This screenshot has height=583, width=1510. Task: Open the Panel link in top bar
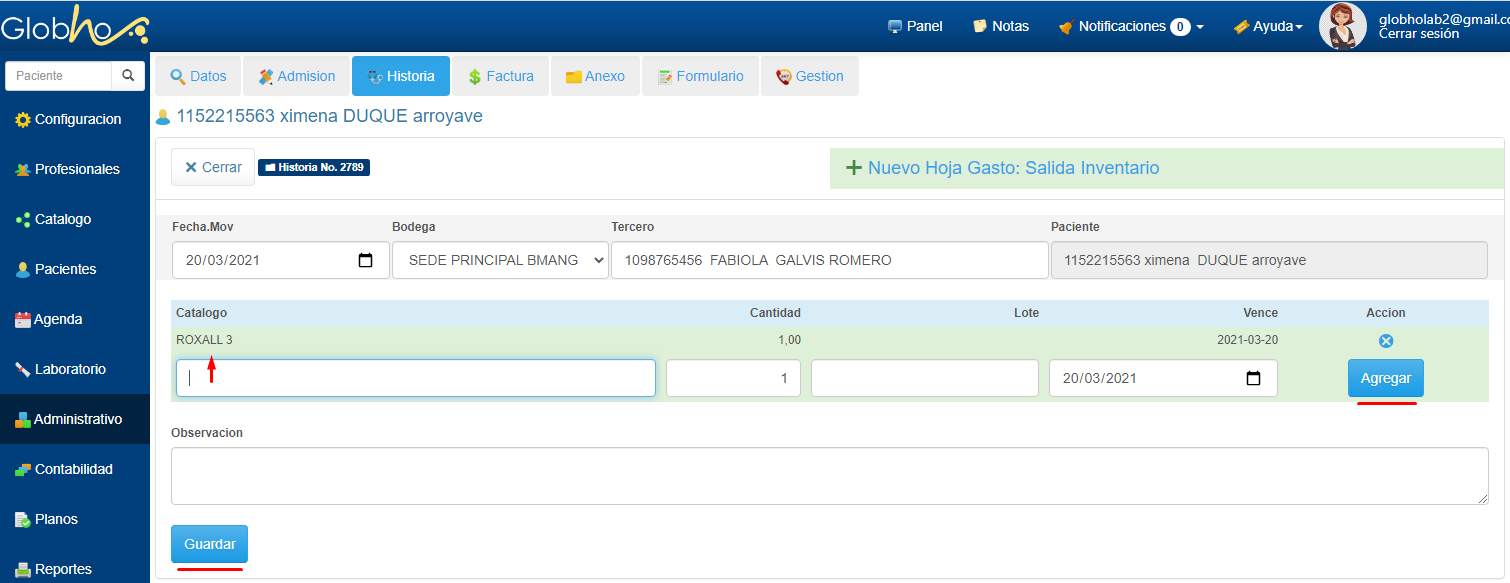915,26
